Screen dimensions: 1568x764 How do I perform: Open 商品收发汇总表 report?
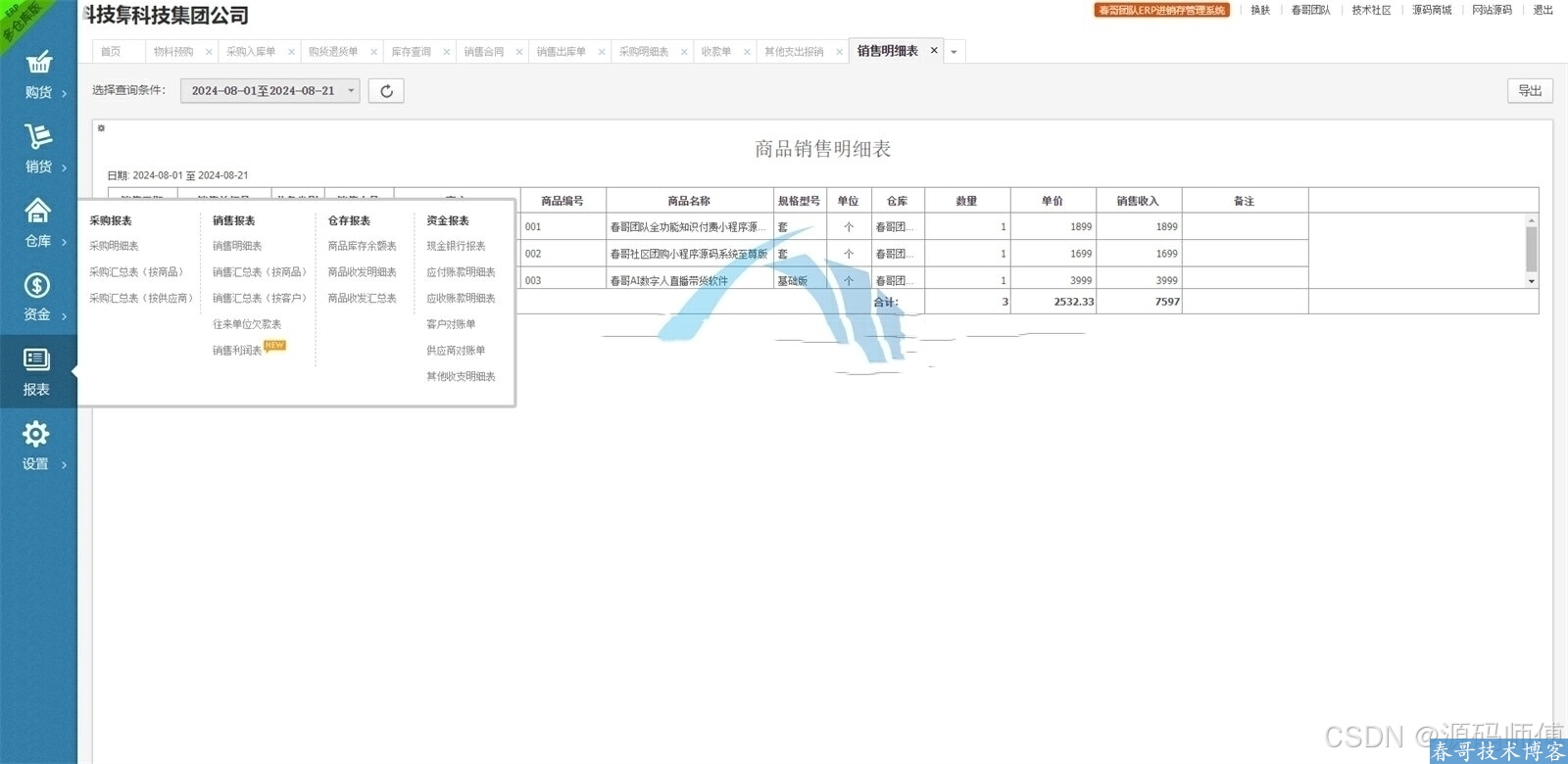coord(362,298)
